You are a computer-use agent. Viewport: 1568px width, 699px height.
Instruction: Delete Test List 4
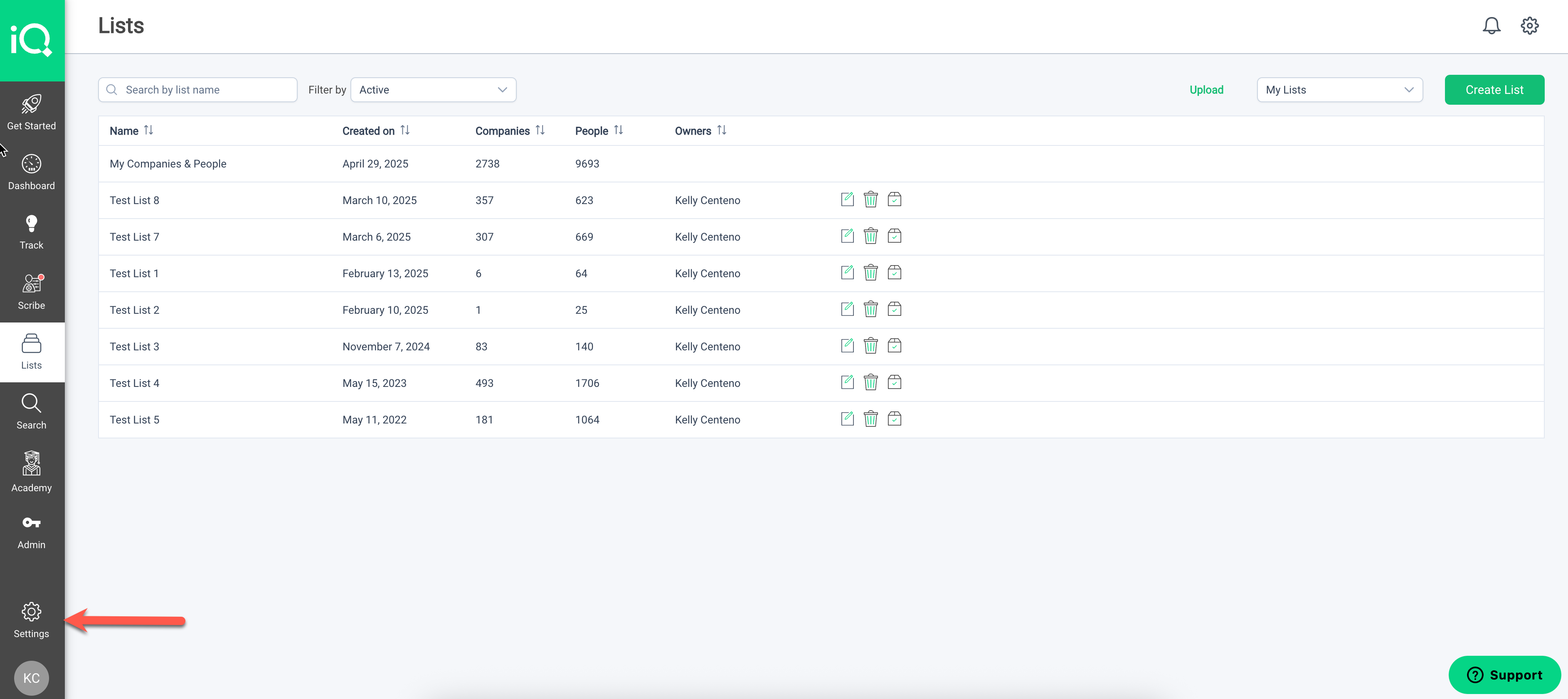(870, 382)
